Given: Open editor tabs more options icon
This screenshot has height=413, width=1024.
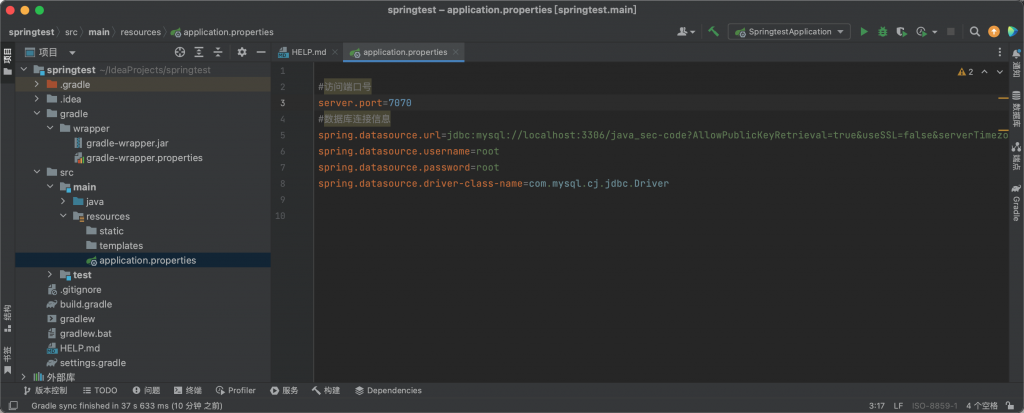Looking at the screenshot, I should point(999,52).
